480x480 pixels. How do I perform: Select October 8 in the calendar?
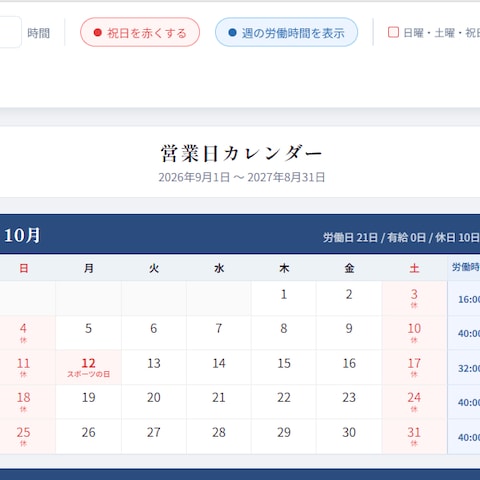[284, 333]
